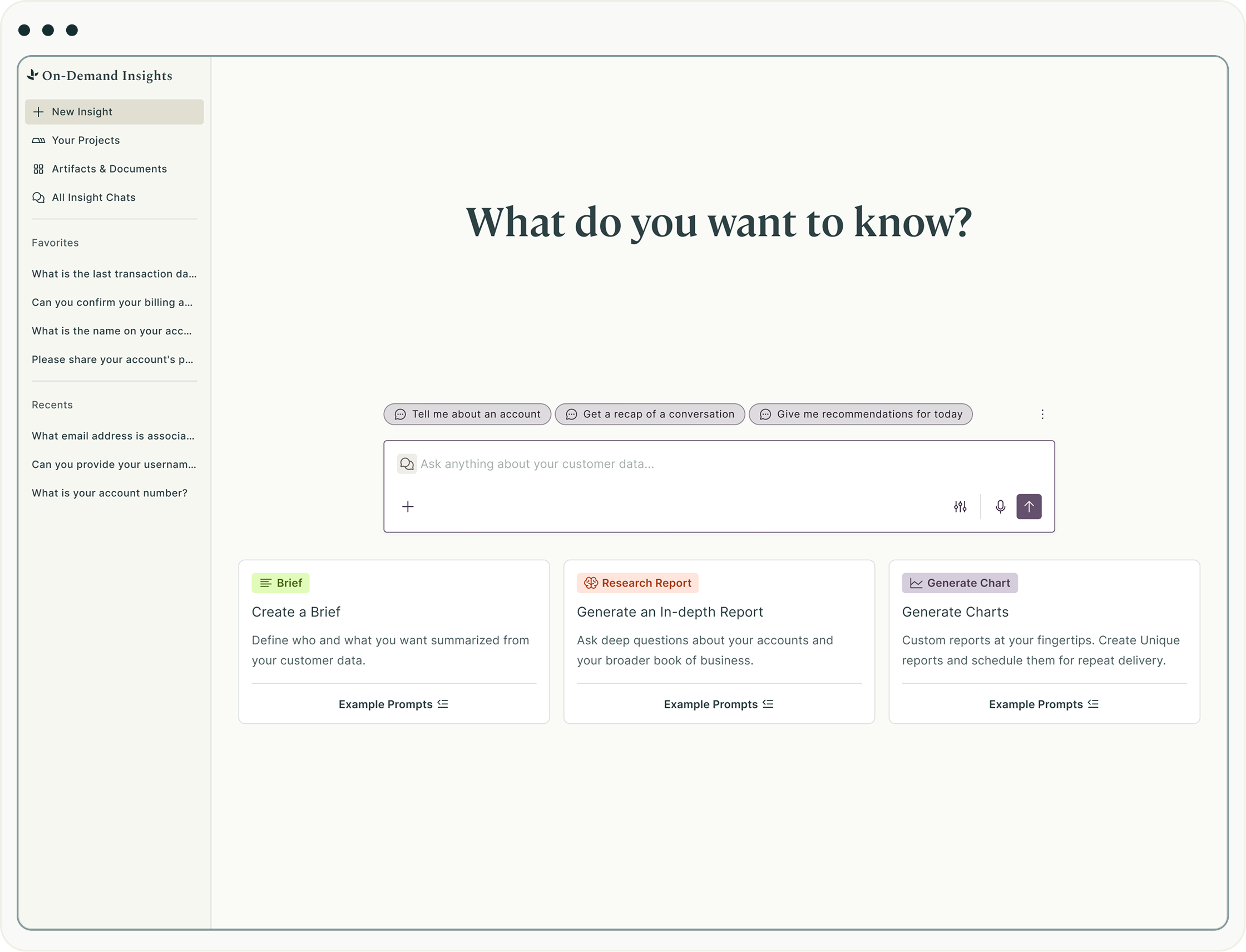This screenshot has width=1246, height=952.
Task: Click the Artifacts & Documents grid icon
Action: [x=38, y=169]
